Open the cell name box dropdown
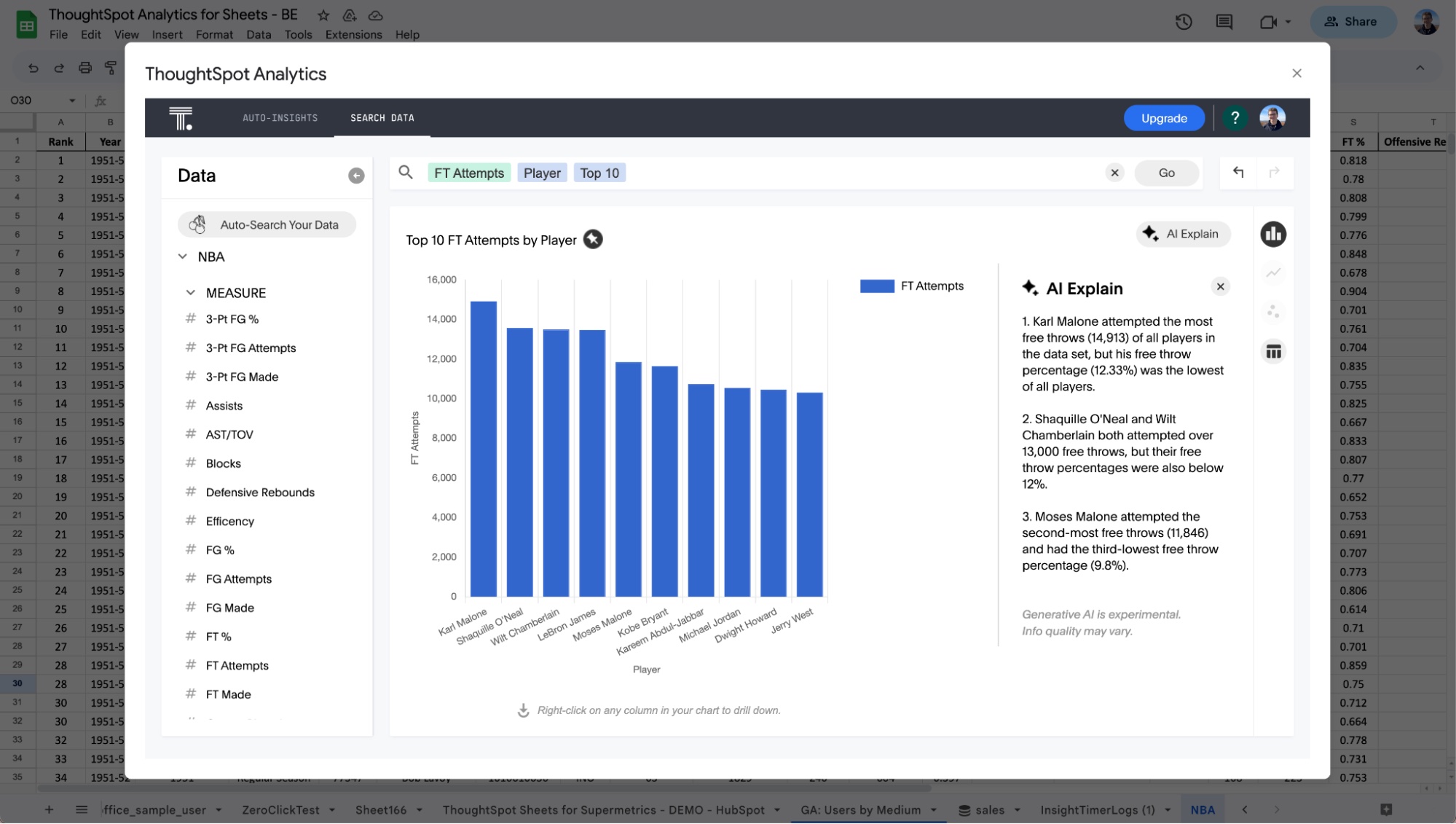1456x824 pixels. (72, 101)
